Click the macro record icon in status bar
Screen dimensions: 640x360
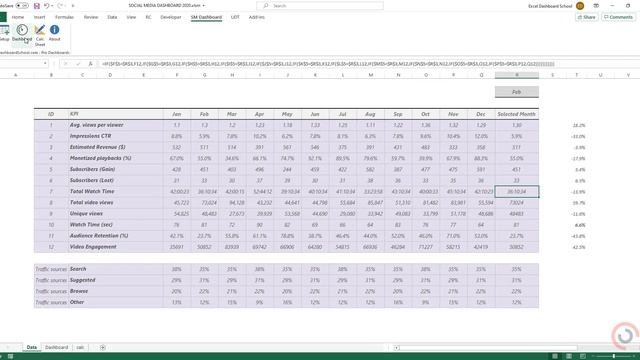(10, 356)
